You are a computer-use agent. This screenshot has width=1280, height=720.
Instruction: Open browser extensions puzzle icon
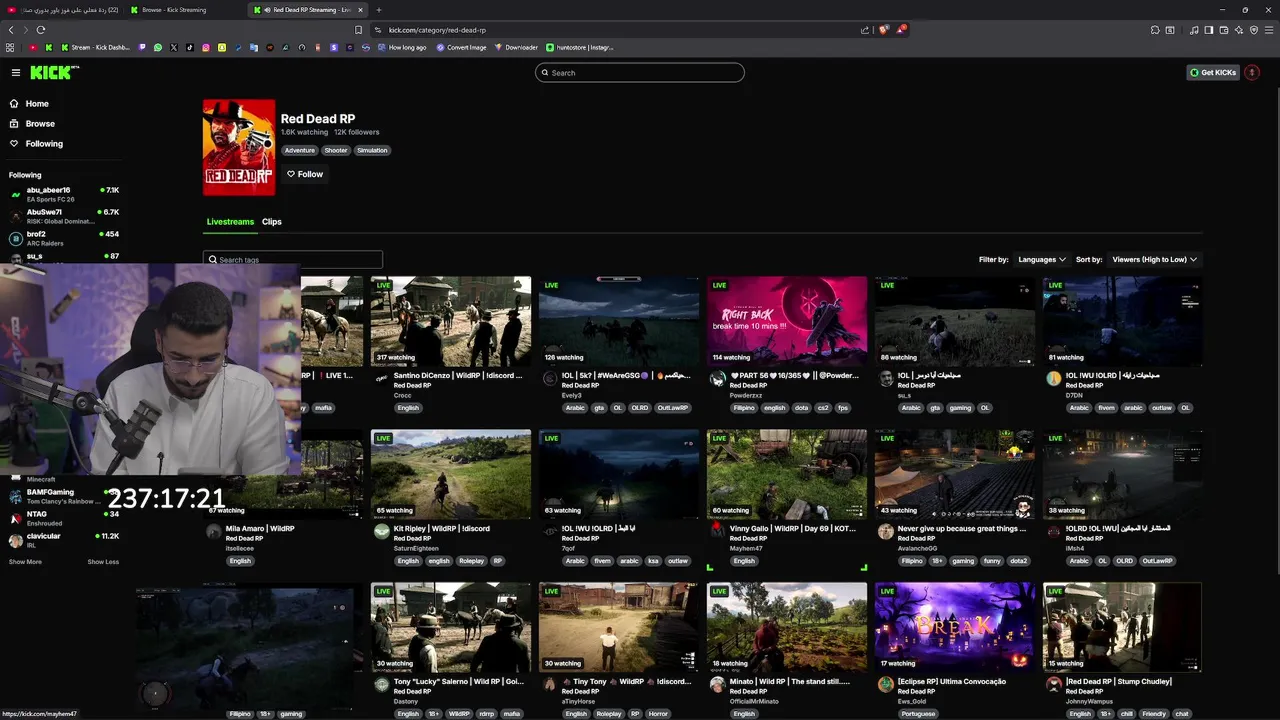click(1156, 30)
